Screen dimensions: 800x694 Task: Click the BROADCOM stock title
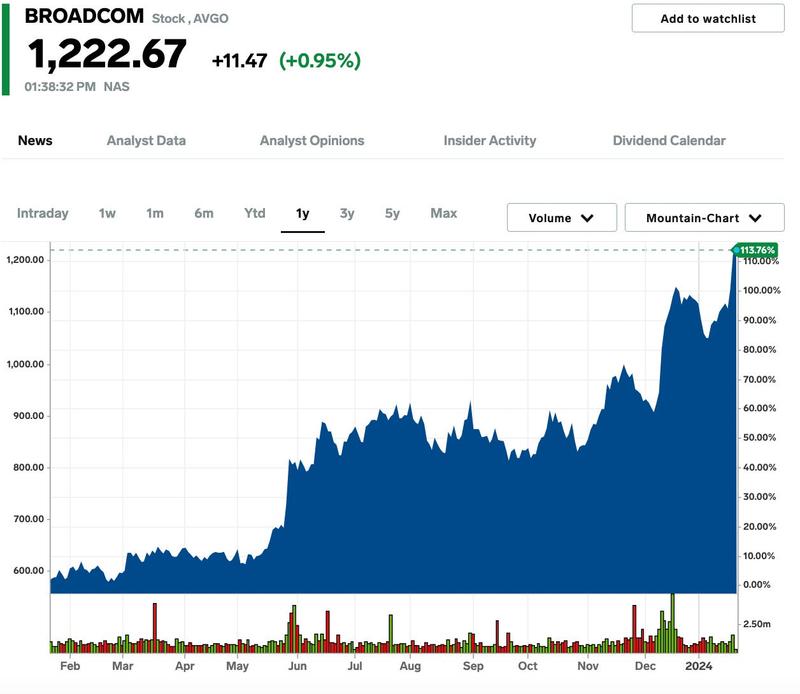84,16
